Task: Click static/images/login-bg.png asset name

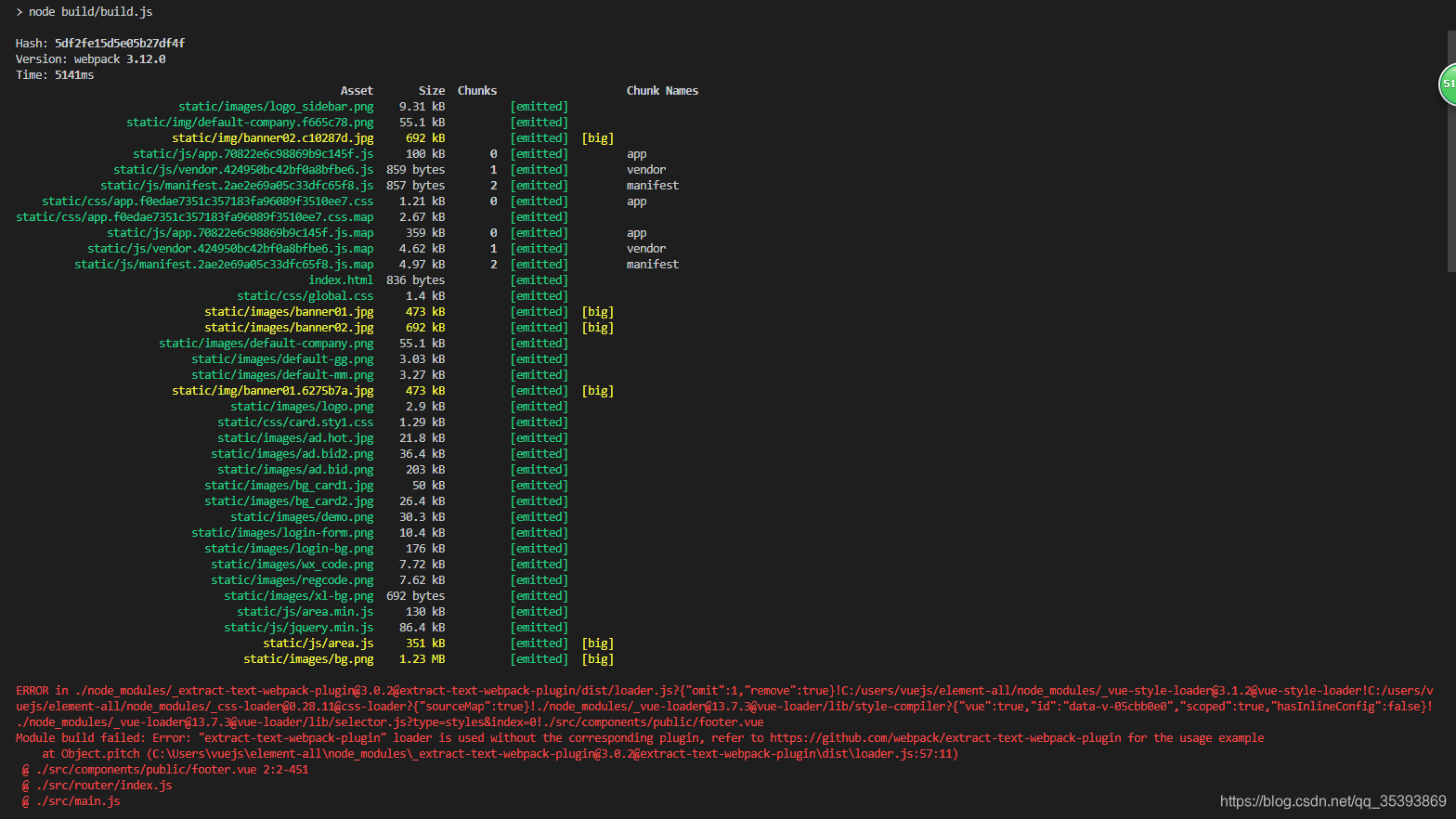Action: 289,549
